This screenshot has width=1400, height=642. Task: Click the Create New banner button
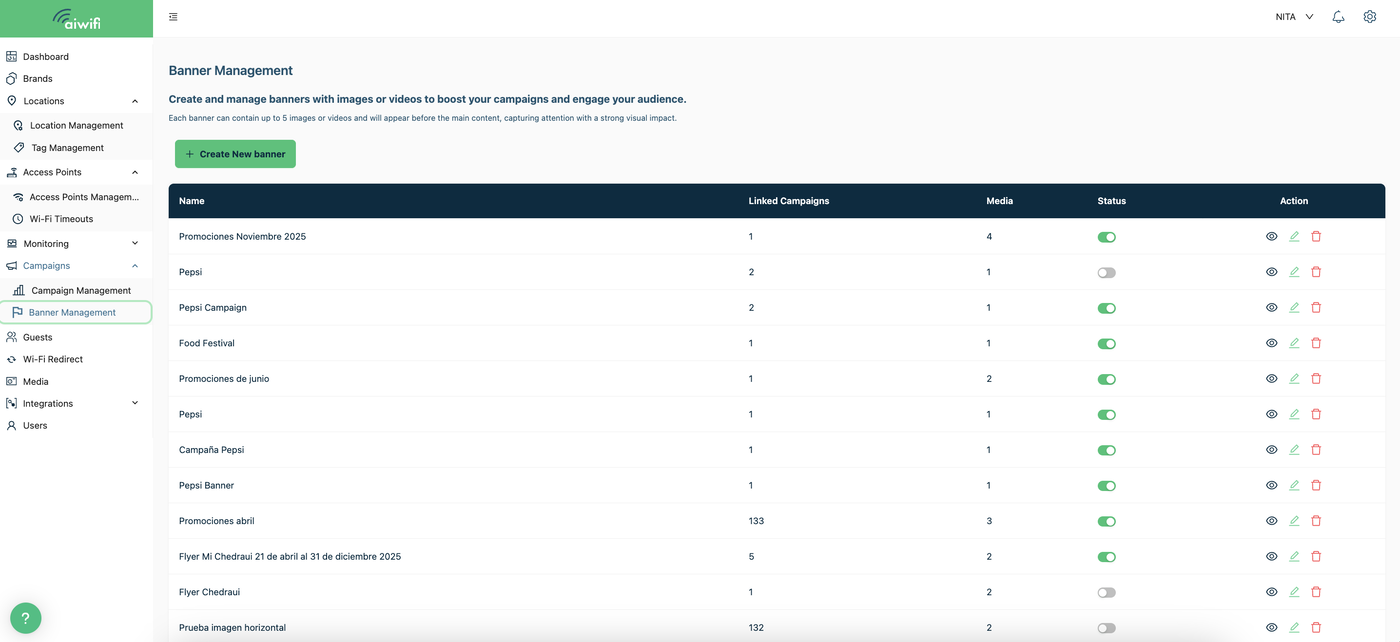pos(235,154)
